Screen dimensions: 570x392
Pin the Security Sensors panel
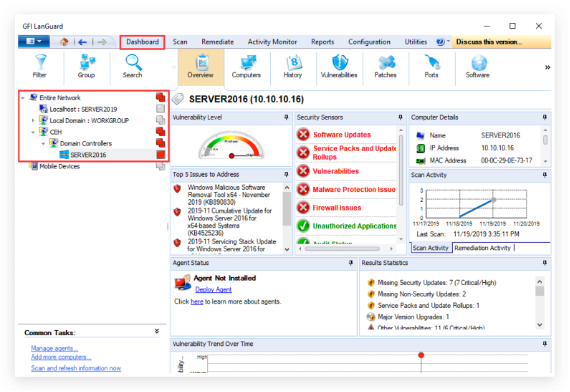point(400,117)
